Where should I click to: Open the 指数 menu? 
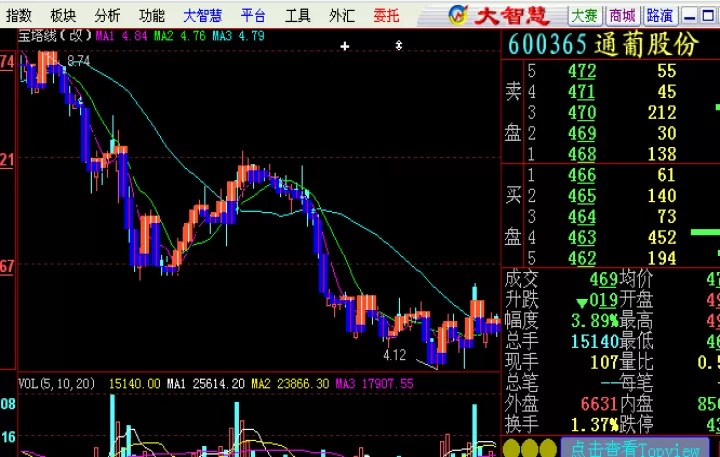pyautogui.click(x=19, y=16)
